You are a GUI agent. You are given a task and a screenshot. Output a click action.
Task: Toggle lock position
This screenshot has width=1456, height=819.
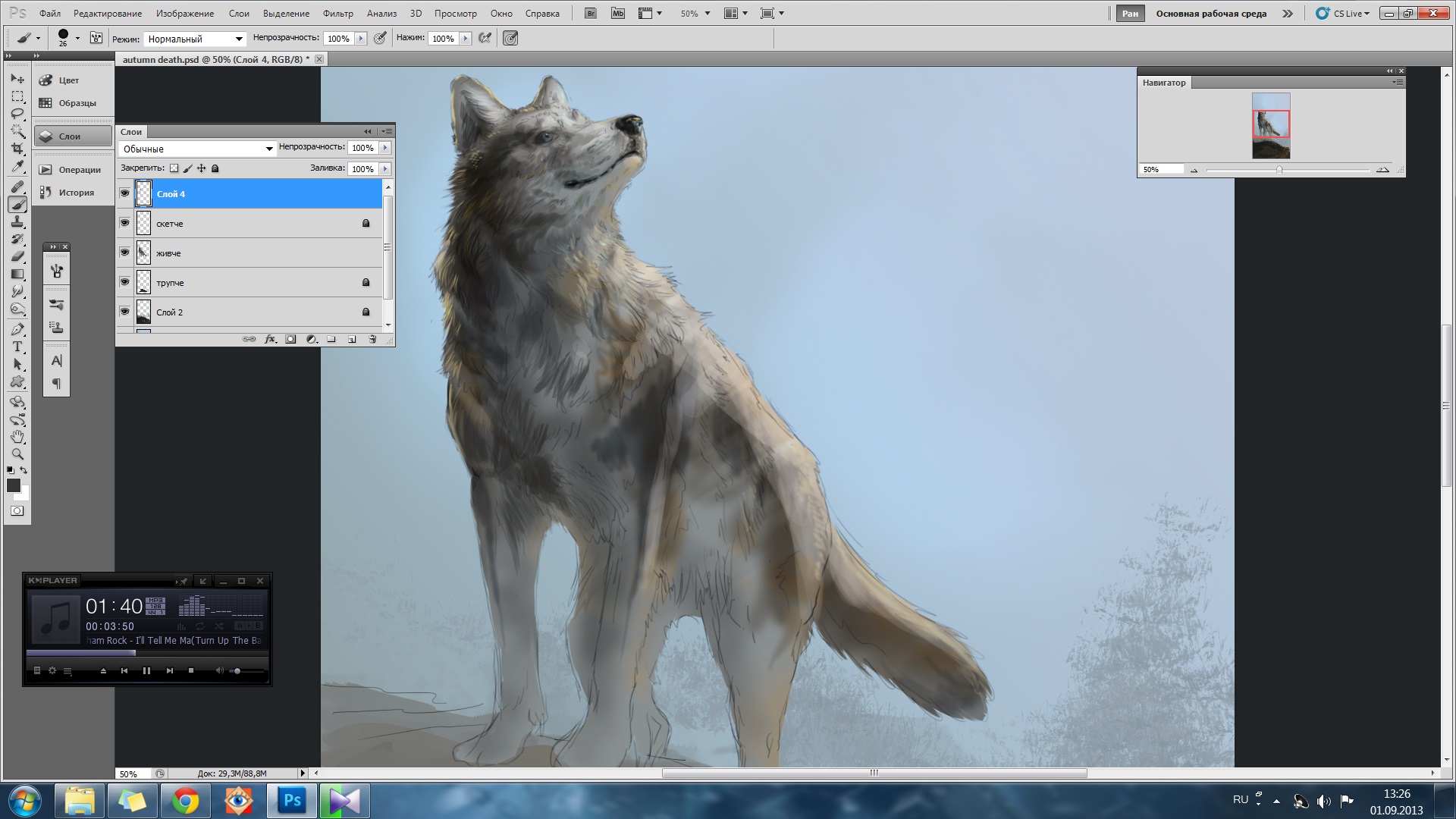click(201, 168)
